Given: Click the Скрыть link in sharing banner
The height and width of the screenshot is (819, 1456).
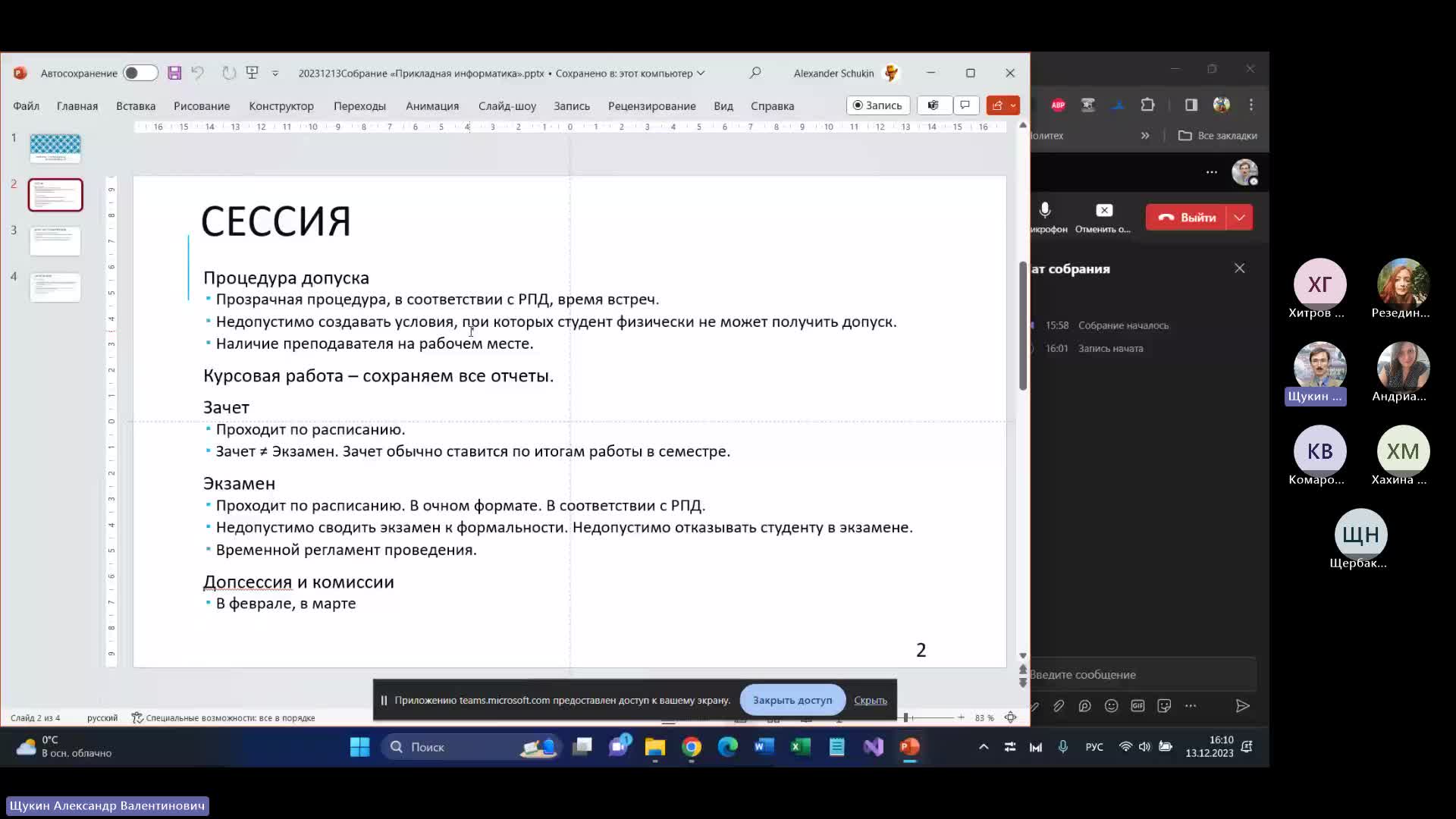Looking at the screenshot, I should [871, 700].
